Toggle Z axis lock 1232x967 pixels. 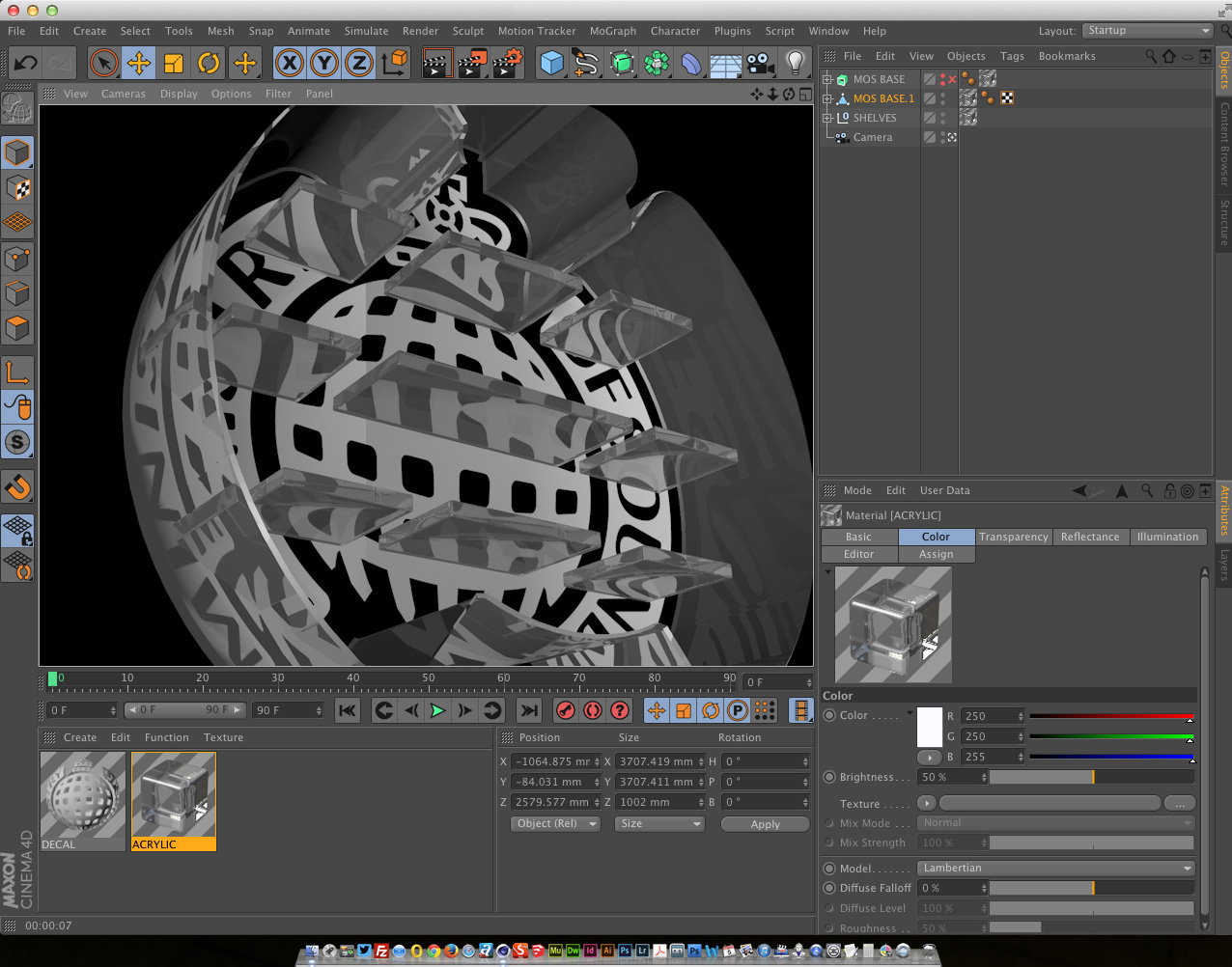(x=359, y=64)
